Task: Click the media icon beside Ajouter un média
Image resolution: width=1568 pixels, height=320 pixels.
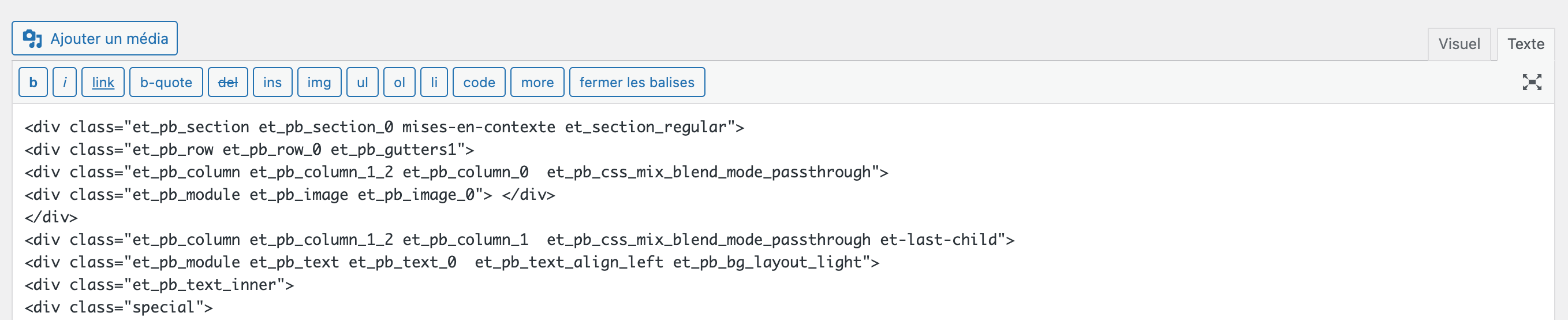Action: point(32,38)
